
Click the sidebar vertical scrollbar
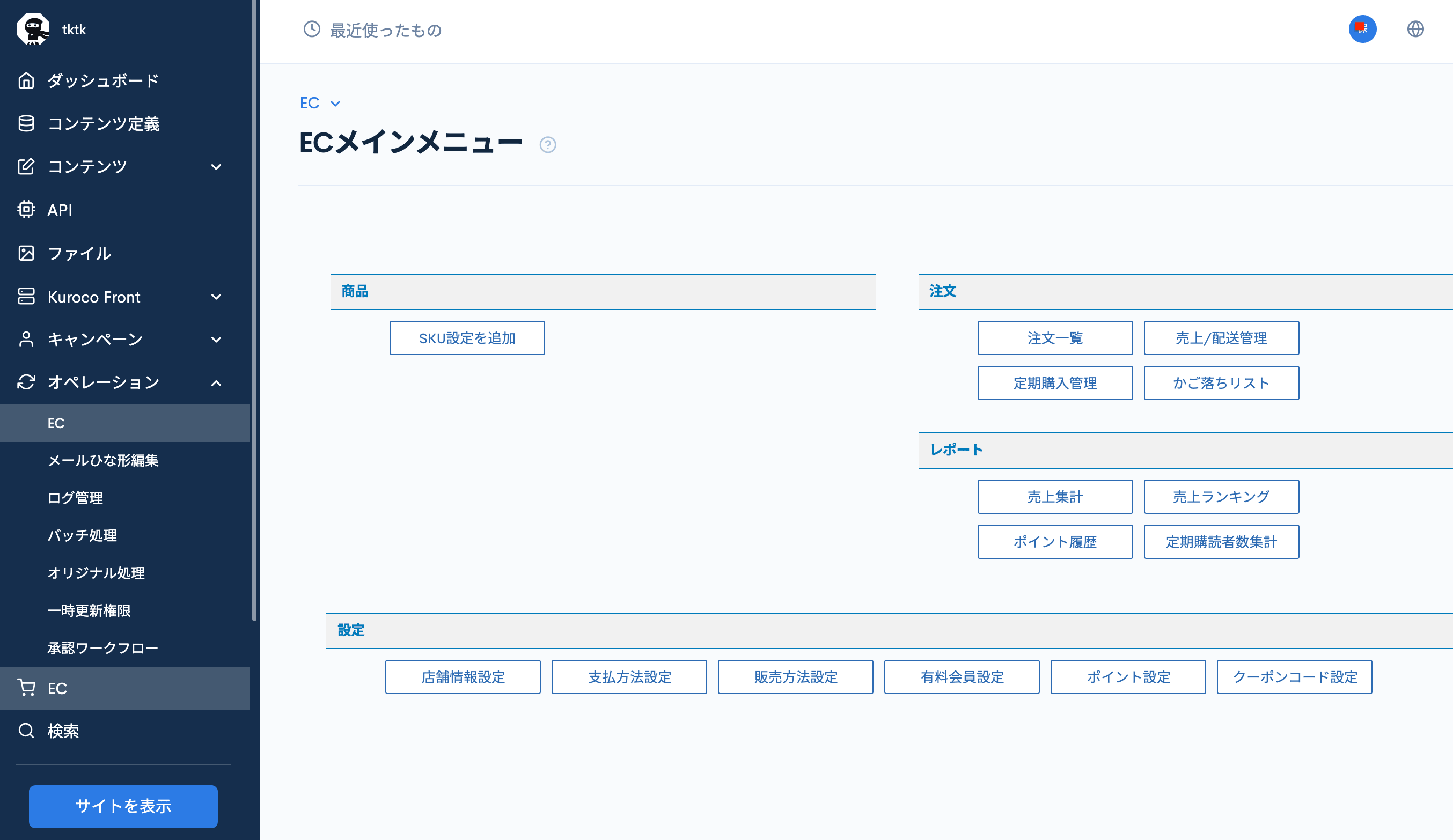(254, 311)
